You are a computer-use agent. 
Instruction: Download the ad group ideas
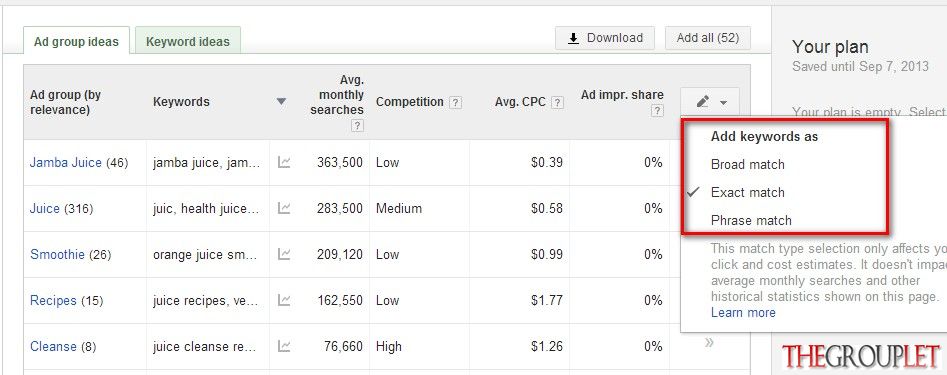(x=605, y=38)
